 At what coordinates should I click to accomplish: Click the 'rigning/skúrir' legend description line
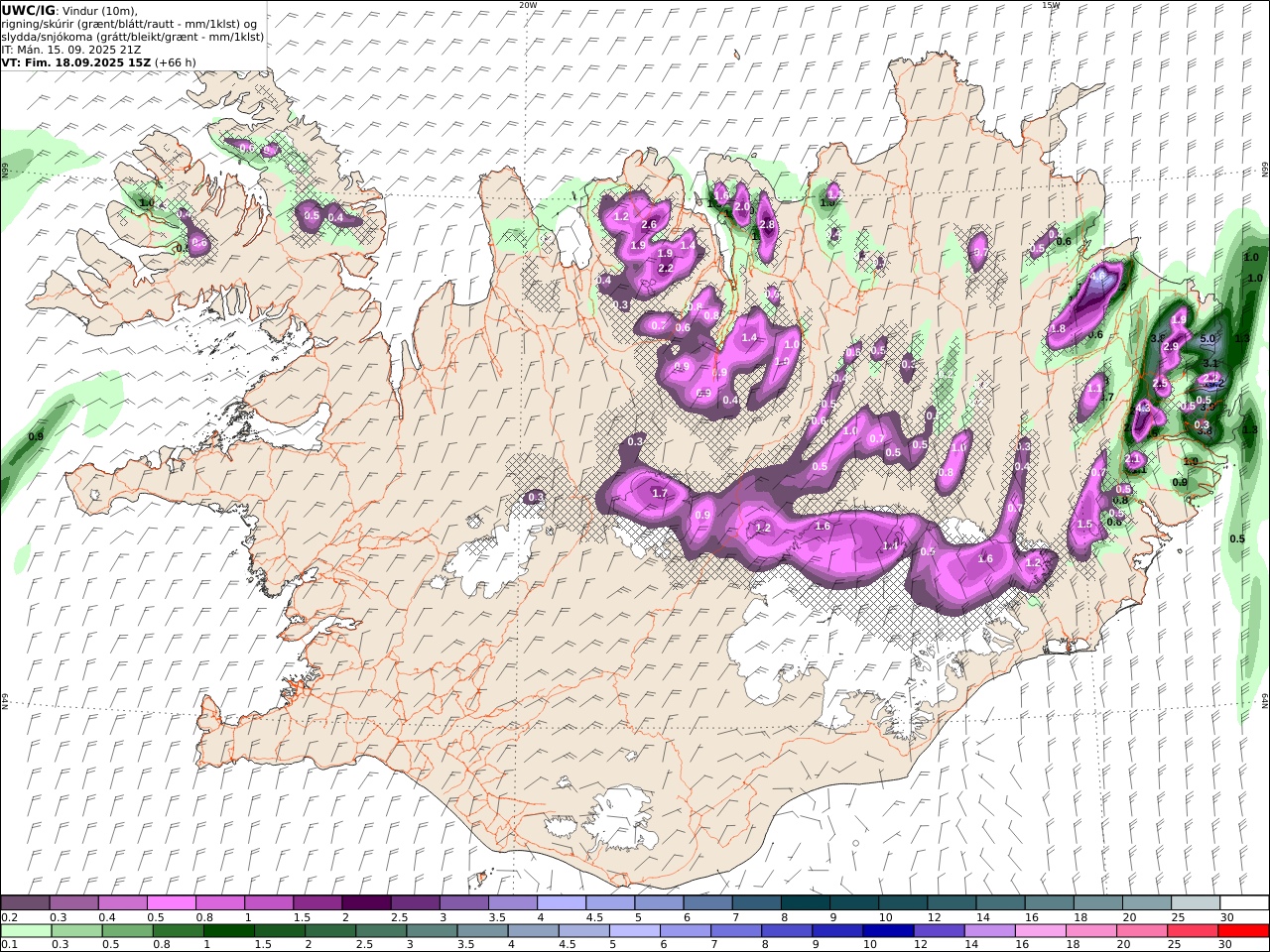130,24
